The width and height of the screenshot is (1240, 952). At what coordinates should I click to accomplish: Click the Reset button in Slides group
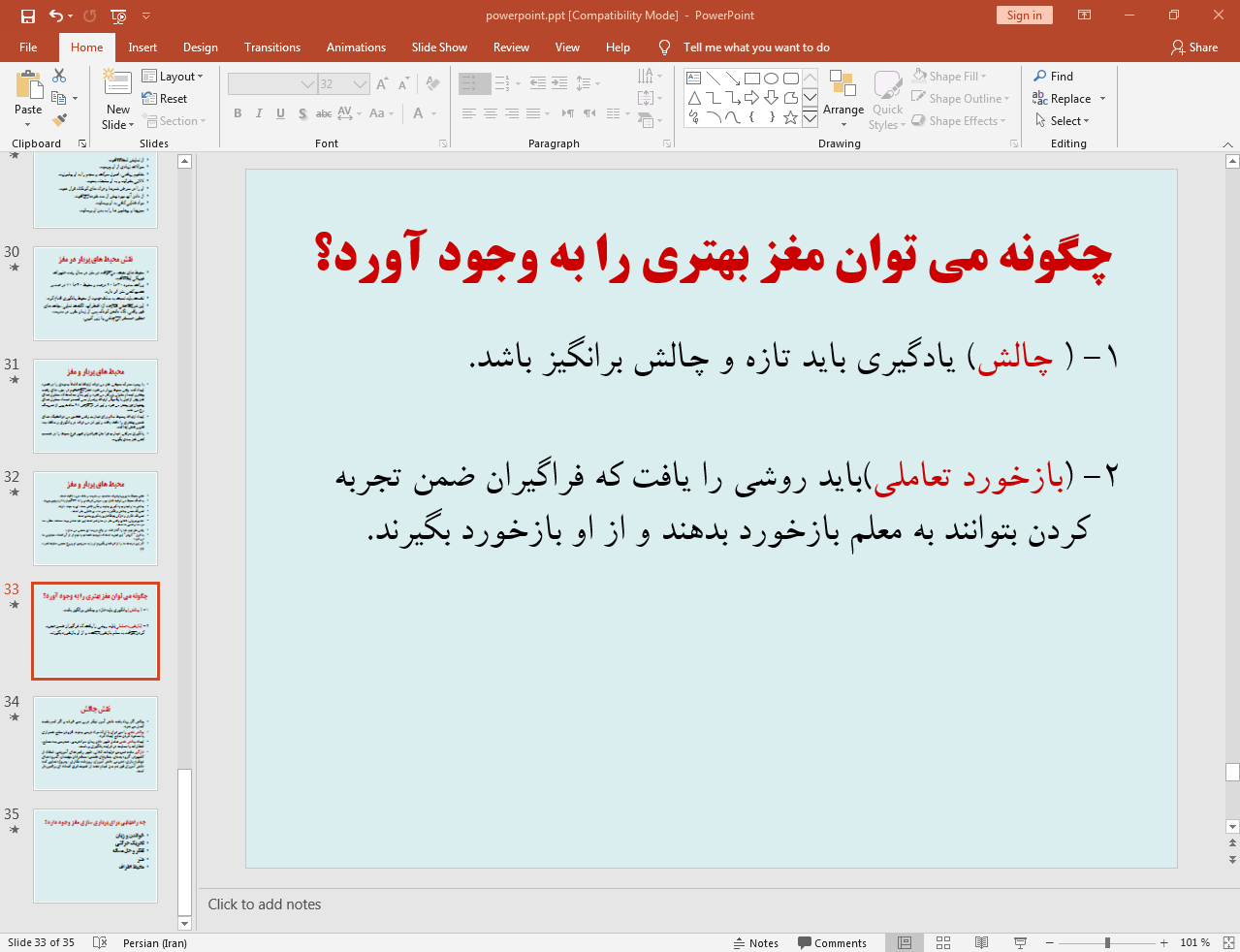(166, 98)
